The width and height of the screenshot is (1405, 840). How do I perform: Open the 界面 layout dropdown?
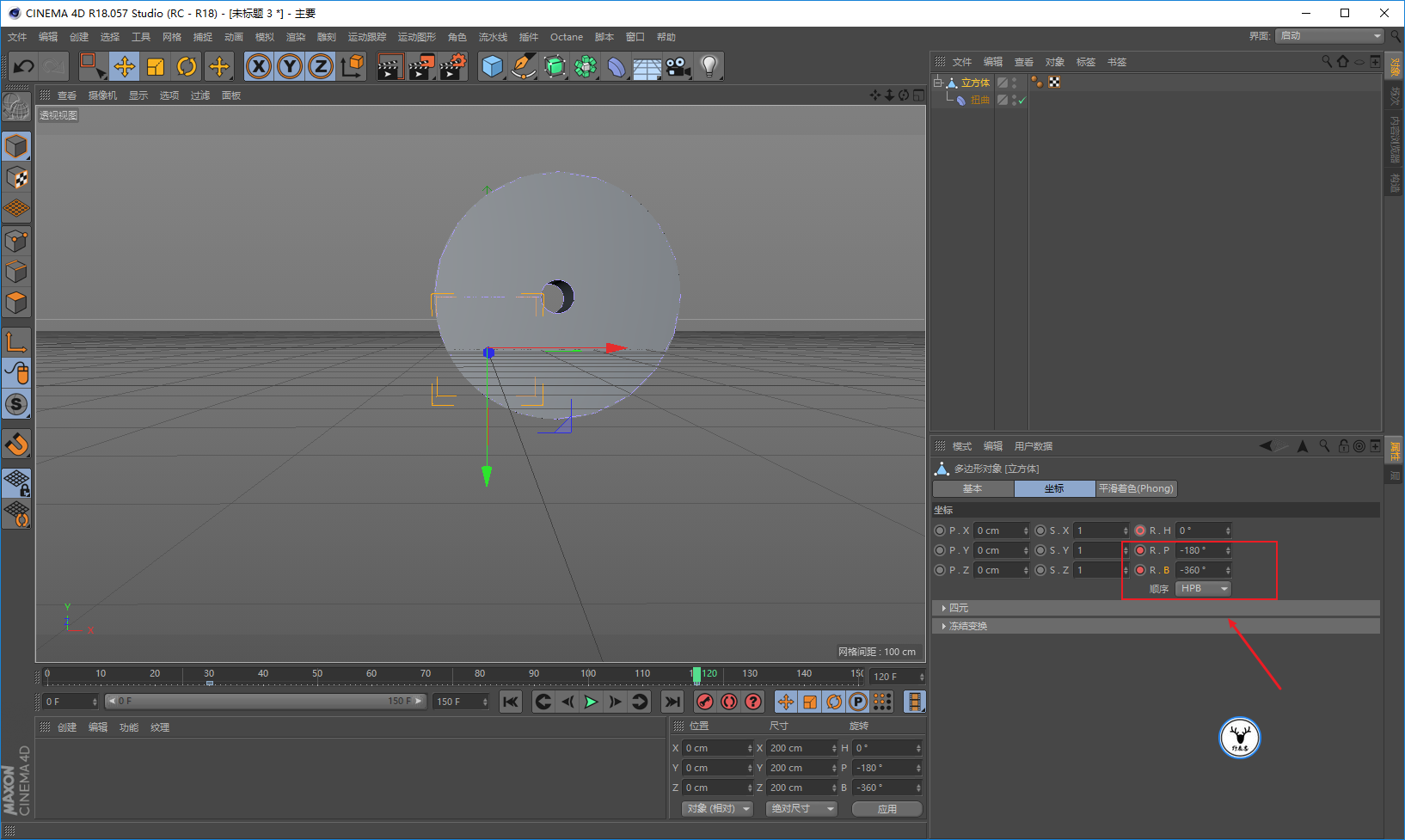[1329, 35]
